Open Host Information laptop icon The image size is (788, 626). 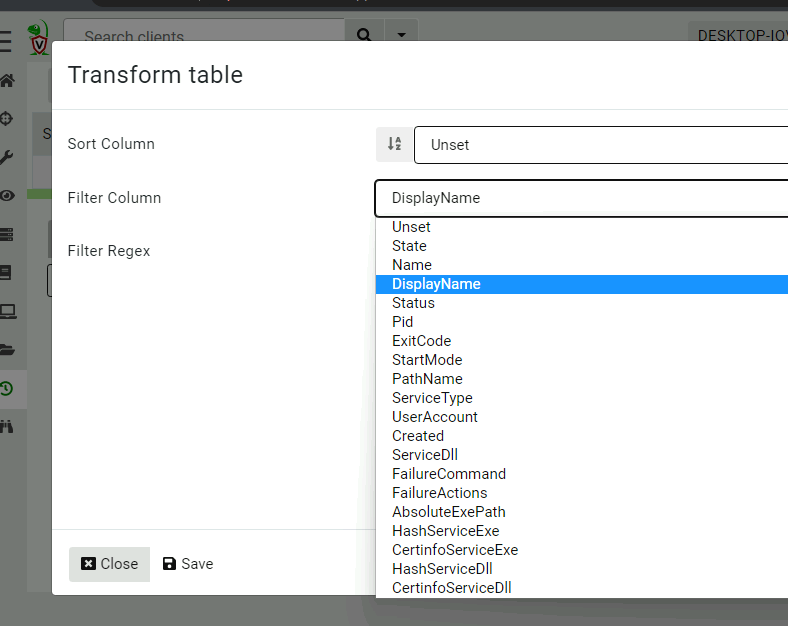[x=7, y=311]
